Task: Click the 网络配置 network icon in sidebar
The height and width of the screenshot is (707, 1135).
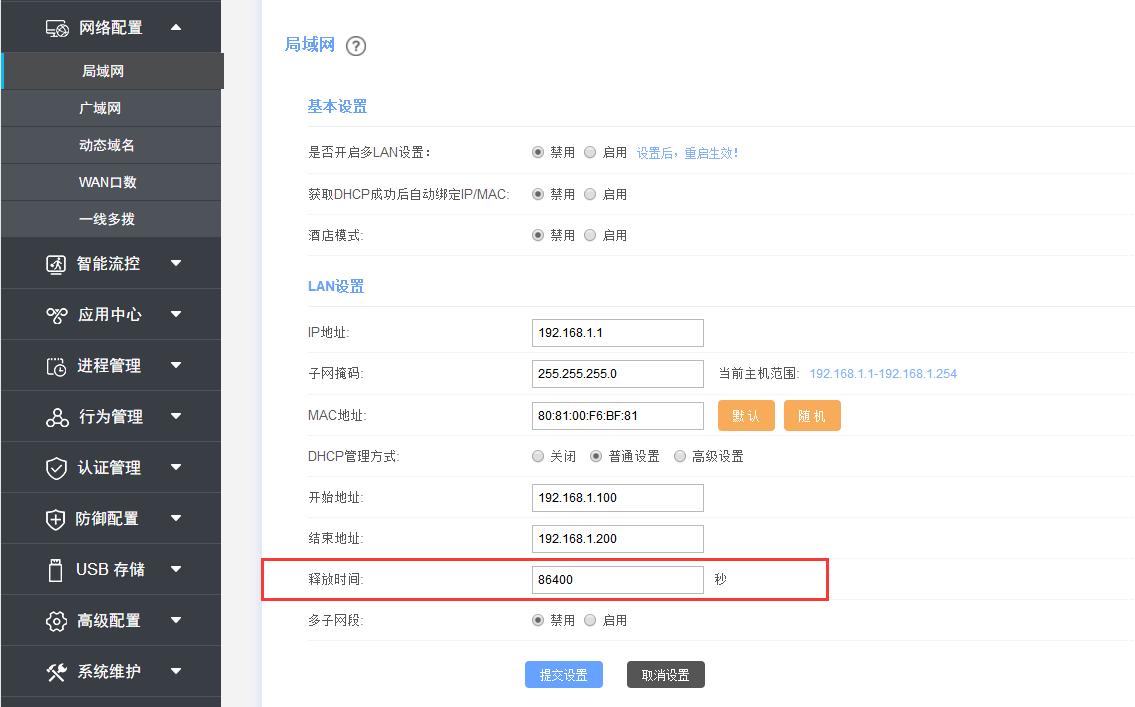Action: coord(54,27)
